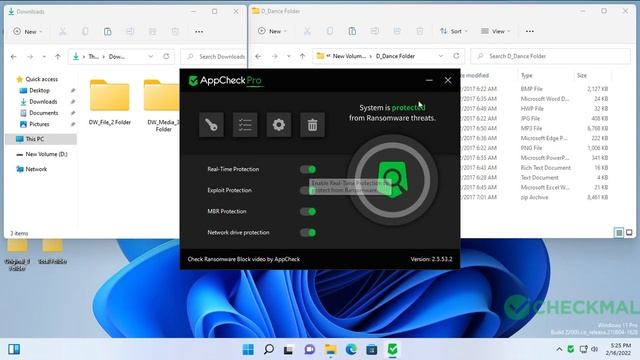Viewport: 640px width, 360px height.
Task: Open the AppCheck cleaner tool icon
Action: [x=211, y=124]
